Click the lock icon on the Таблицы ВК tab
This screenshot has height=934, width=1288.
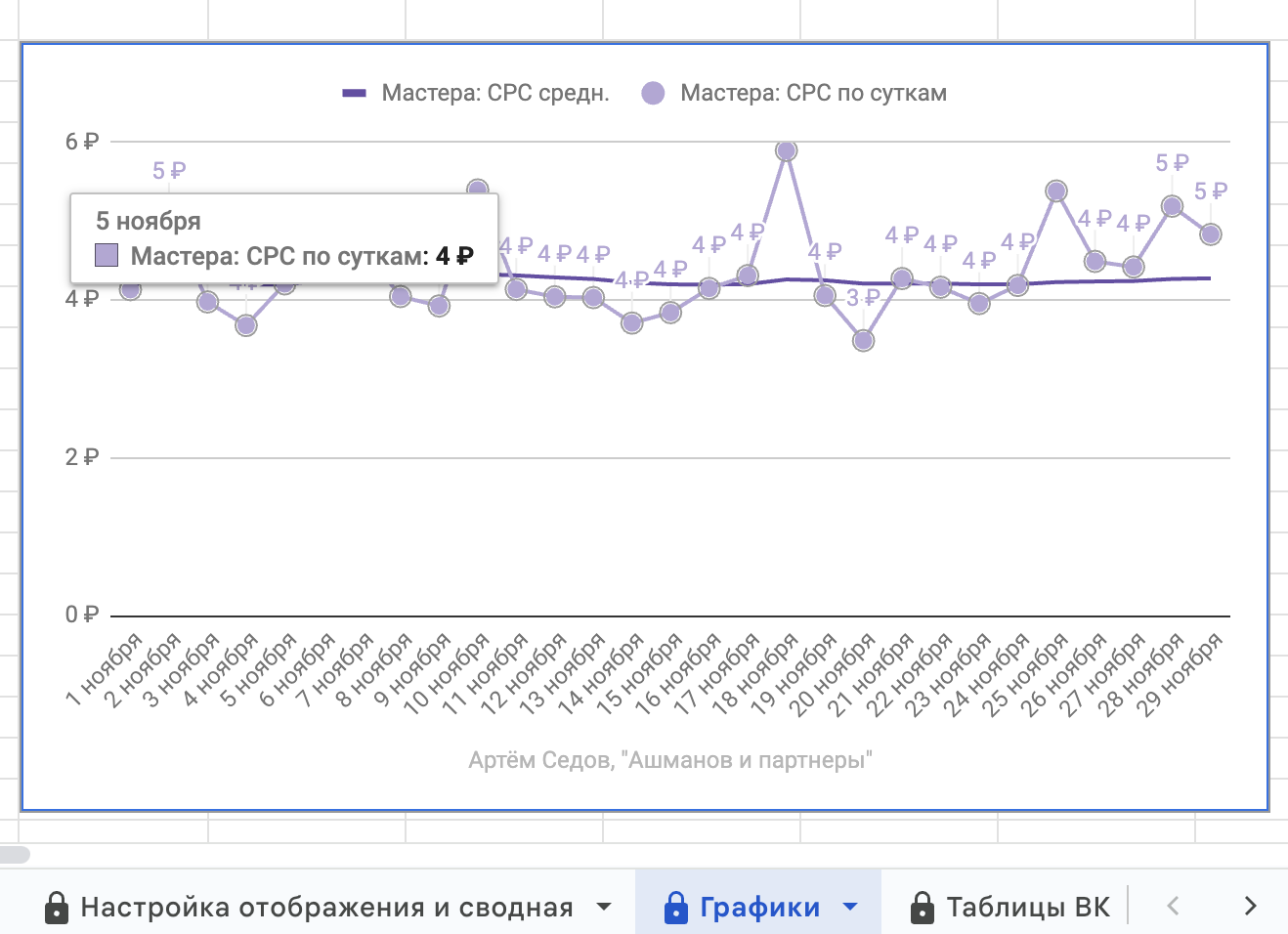tap(922, 907)
